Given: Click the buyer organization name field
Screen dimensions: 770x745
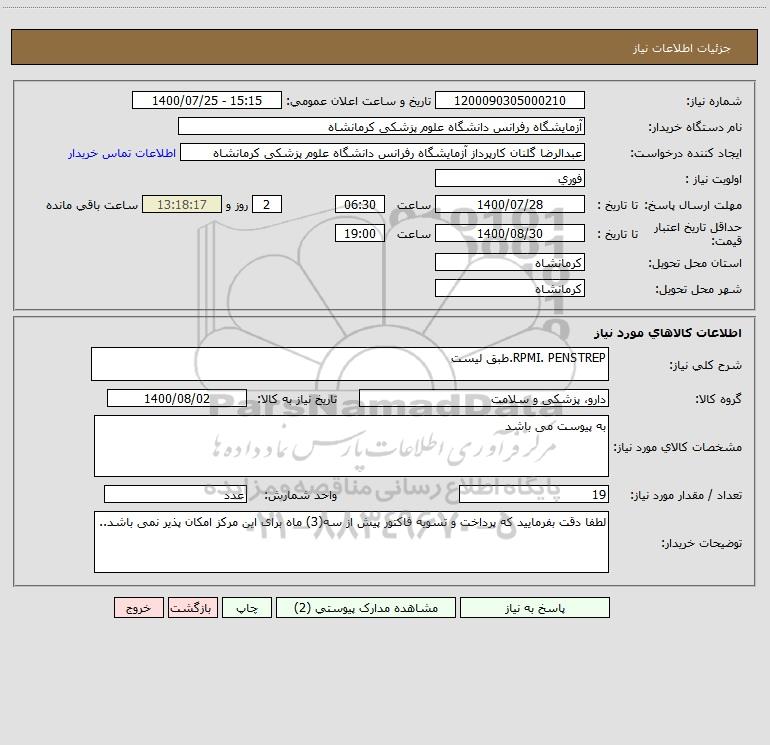Looking at the screenshot, I should [381, 126].
